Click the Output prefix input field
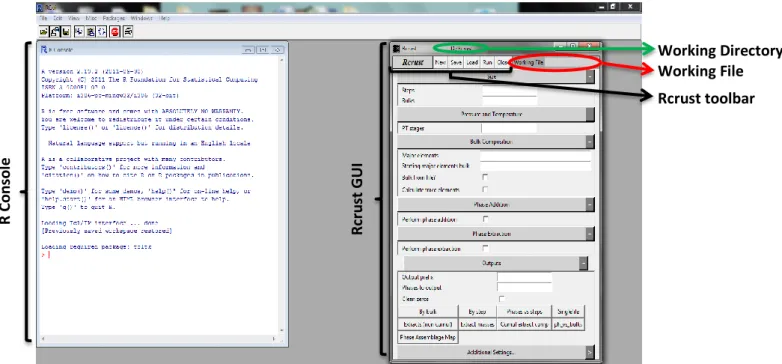The height and width of the screenshot is (364, 782). 525,277
